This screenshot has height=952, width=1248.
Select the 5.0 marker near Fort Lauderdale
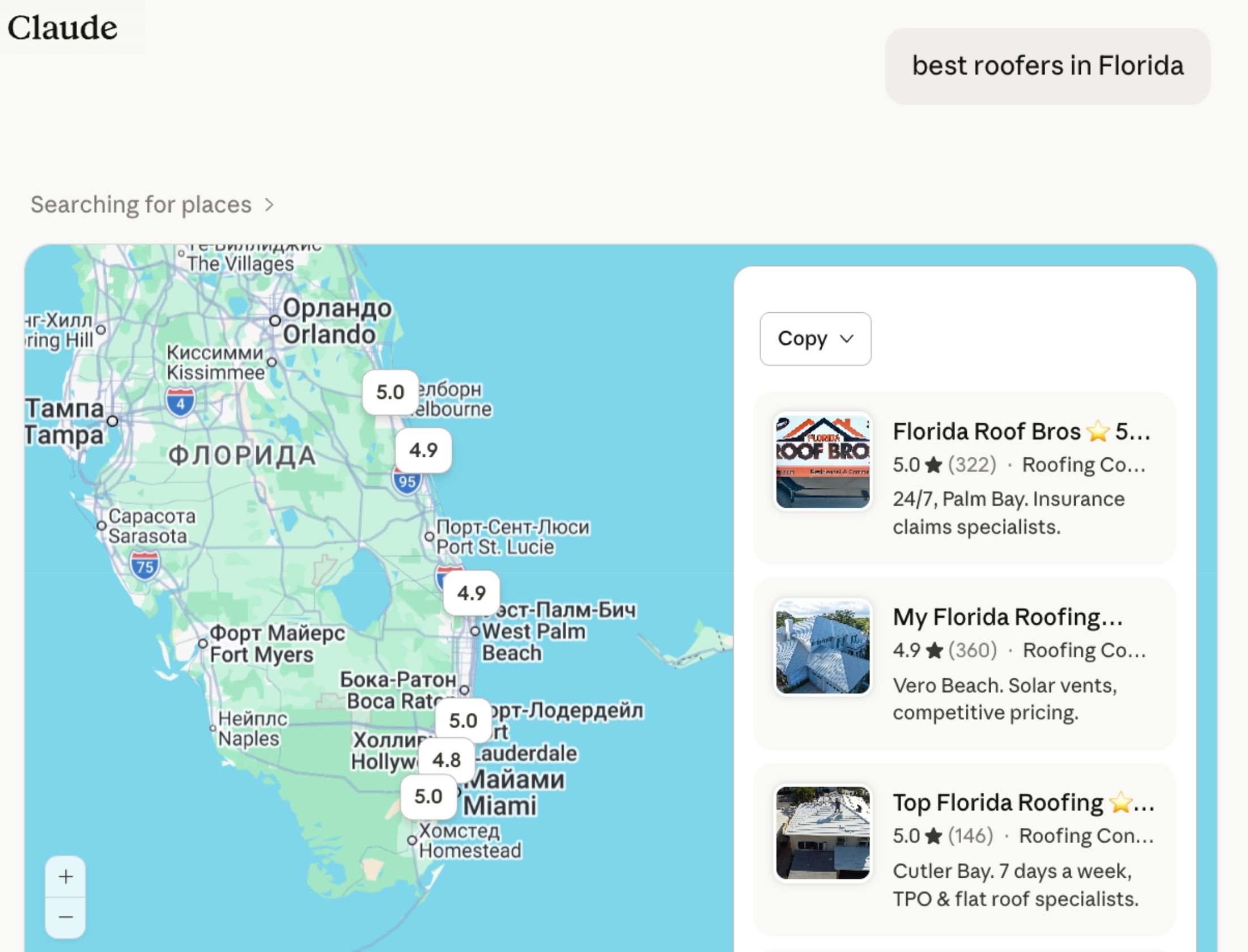point(463,721)
